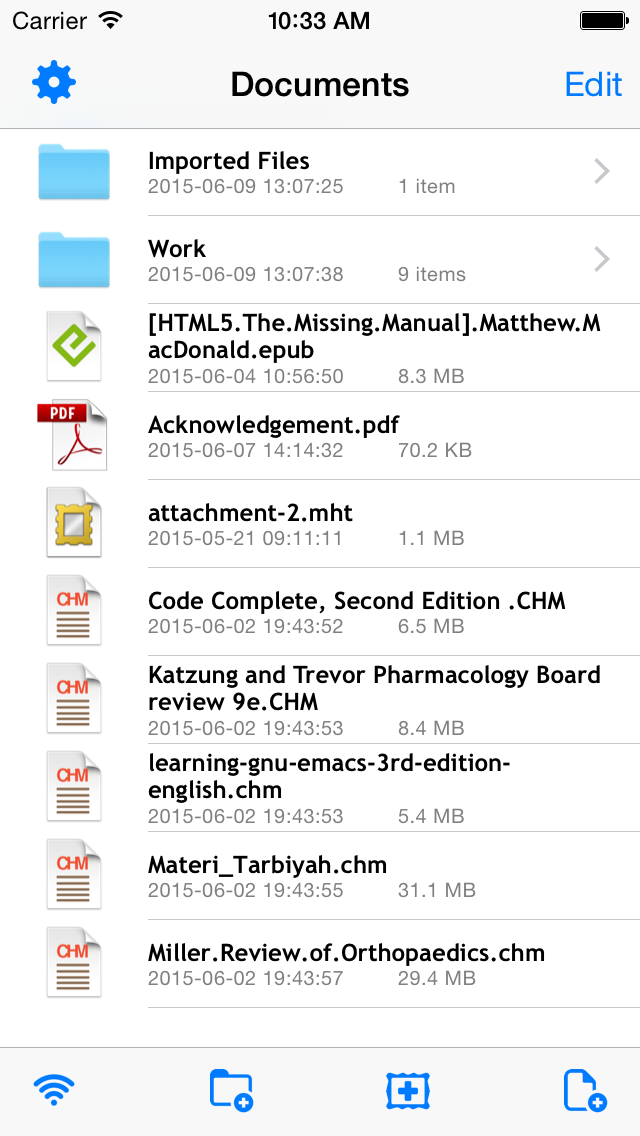
Task: Tap the CHM icon for Code Complete
Action: [x=73, y=610]
